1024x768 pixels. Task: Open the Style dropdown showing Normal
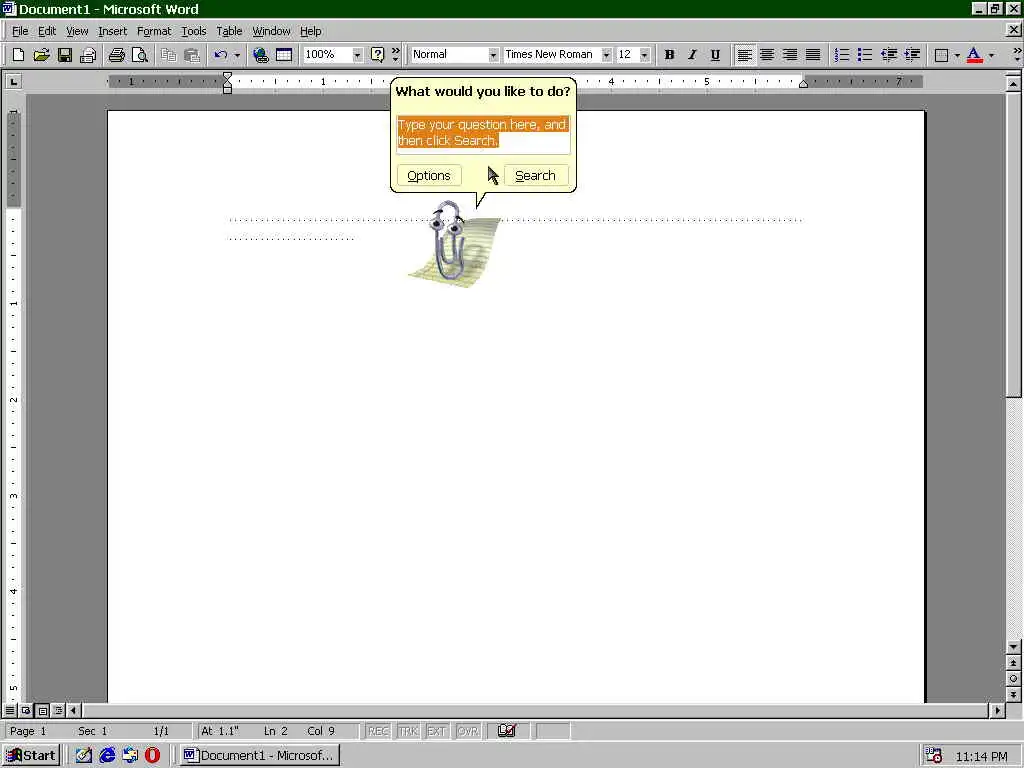[x=493, y=55]
